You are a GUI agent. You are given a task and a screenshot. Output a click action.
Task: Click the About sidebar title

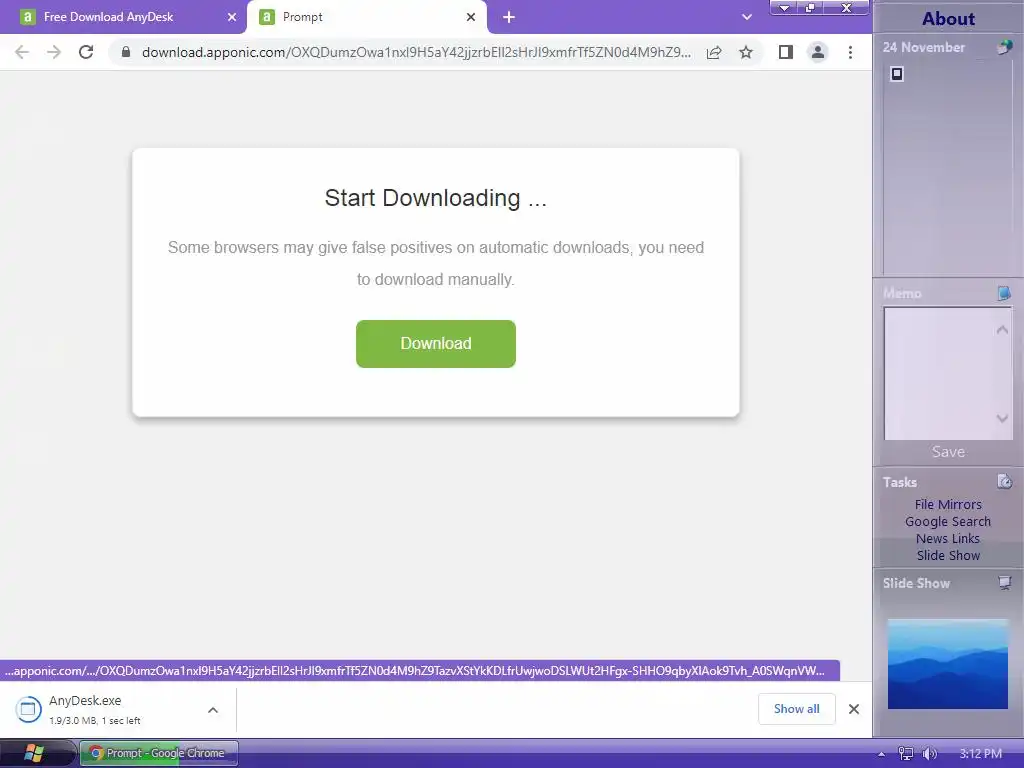point(948,18)
